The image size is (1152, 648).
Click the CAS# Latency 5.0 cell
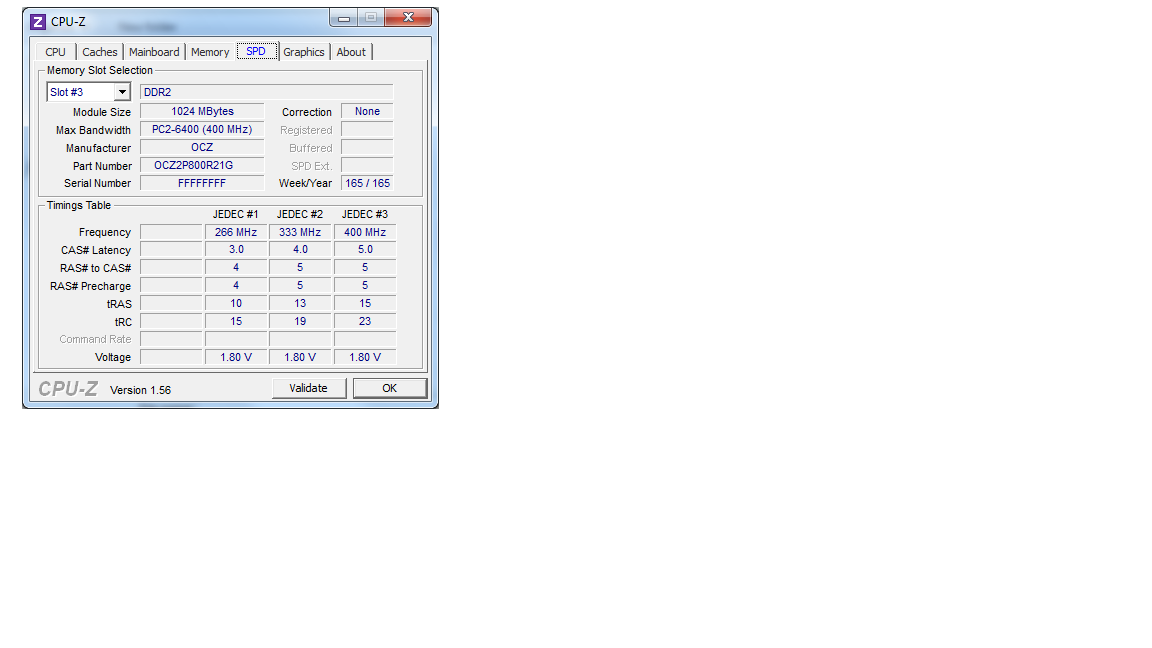(x=365, y=250)
